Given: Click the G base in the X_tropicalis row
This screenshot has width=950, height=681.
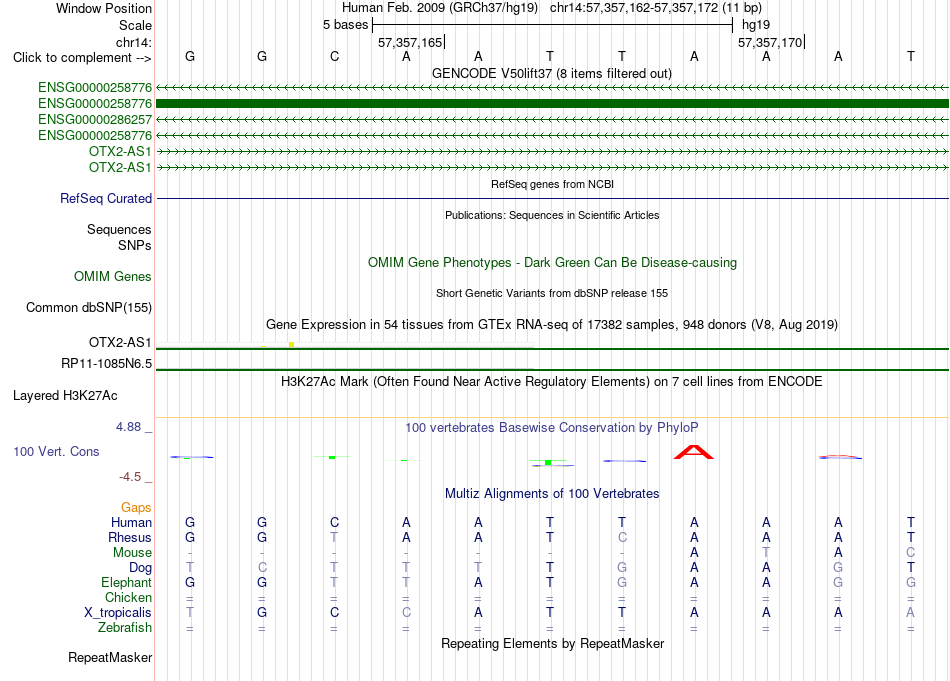Looking at the screenshot, I should point(262,613).
